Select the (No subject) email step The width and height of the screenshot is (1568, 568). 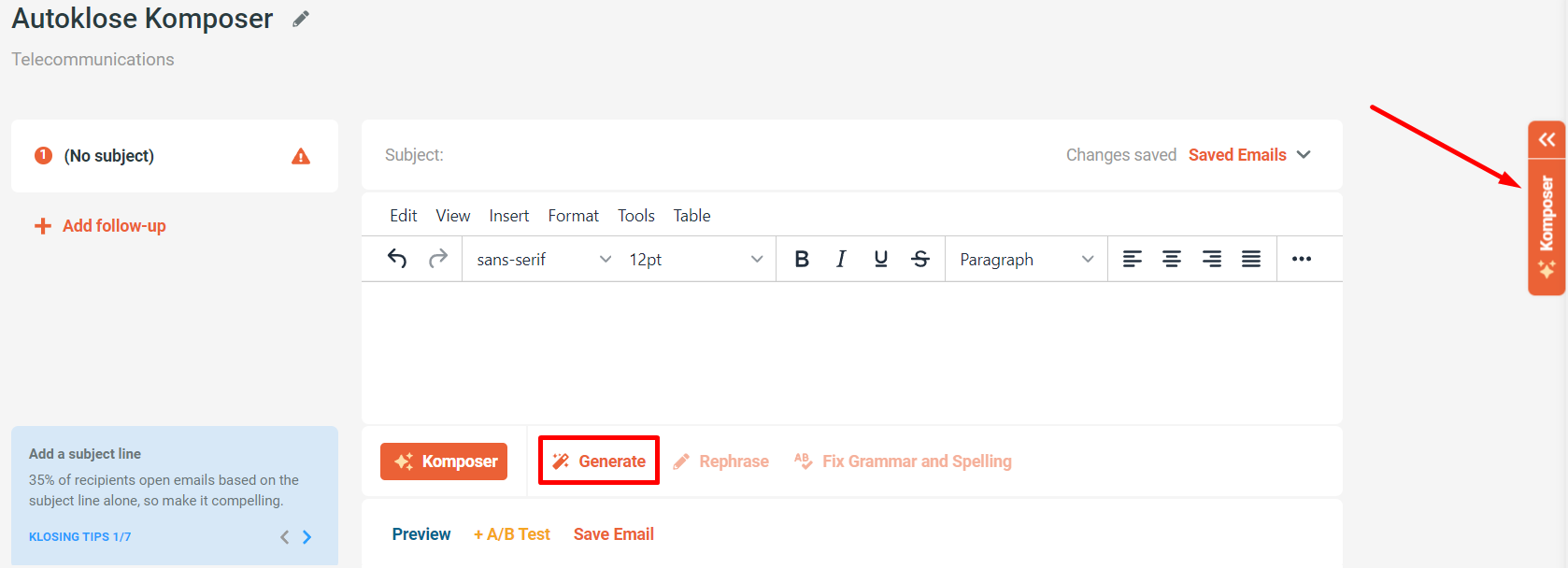(x=175, y=156)
